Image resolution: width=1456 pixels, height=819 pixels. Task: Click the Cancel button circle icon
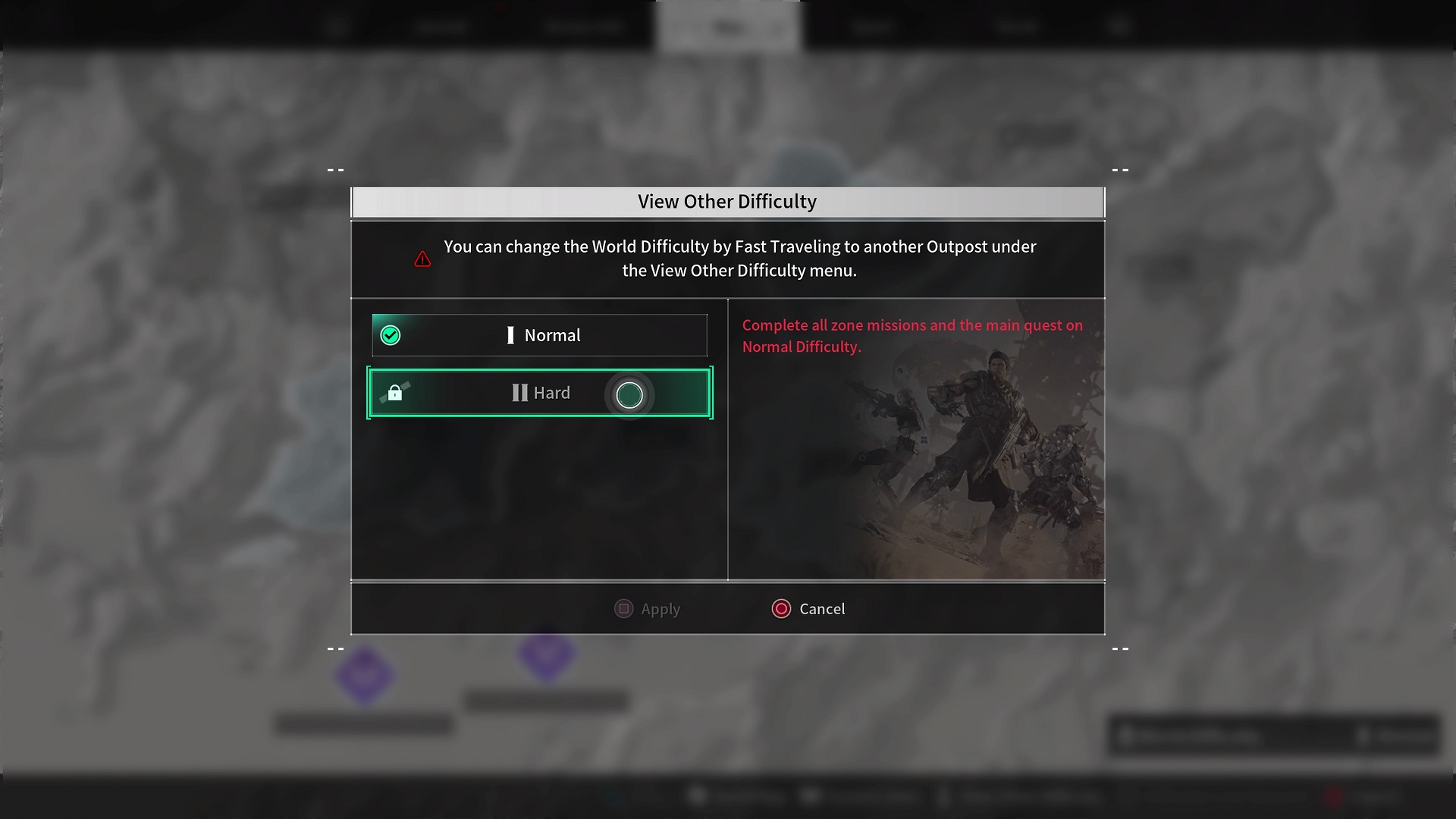click(780, 608)
